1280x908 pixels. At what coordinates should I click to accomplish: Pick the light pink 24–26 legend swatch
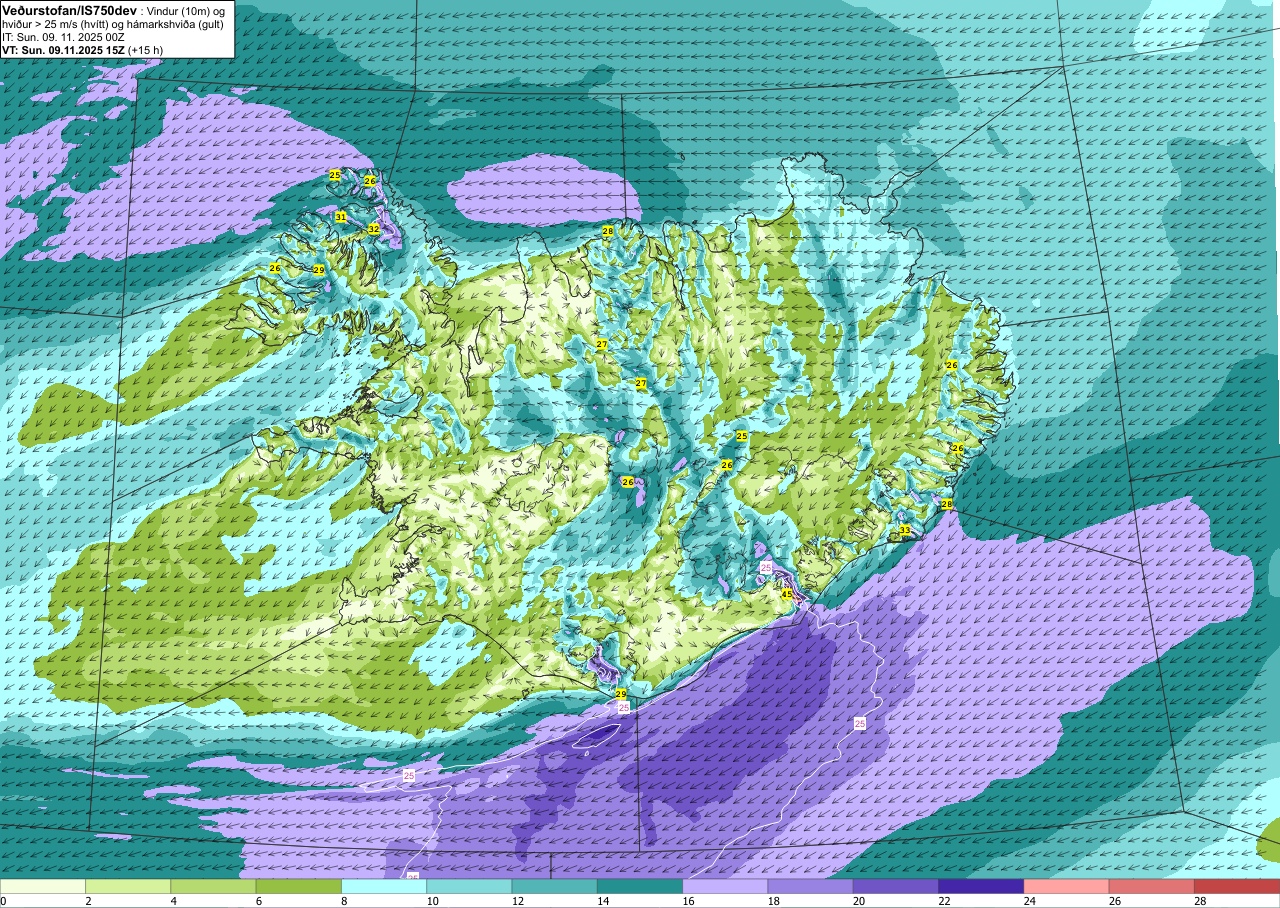pos(1066,886)
